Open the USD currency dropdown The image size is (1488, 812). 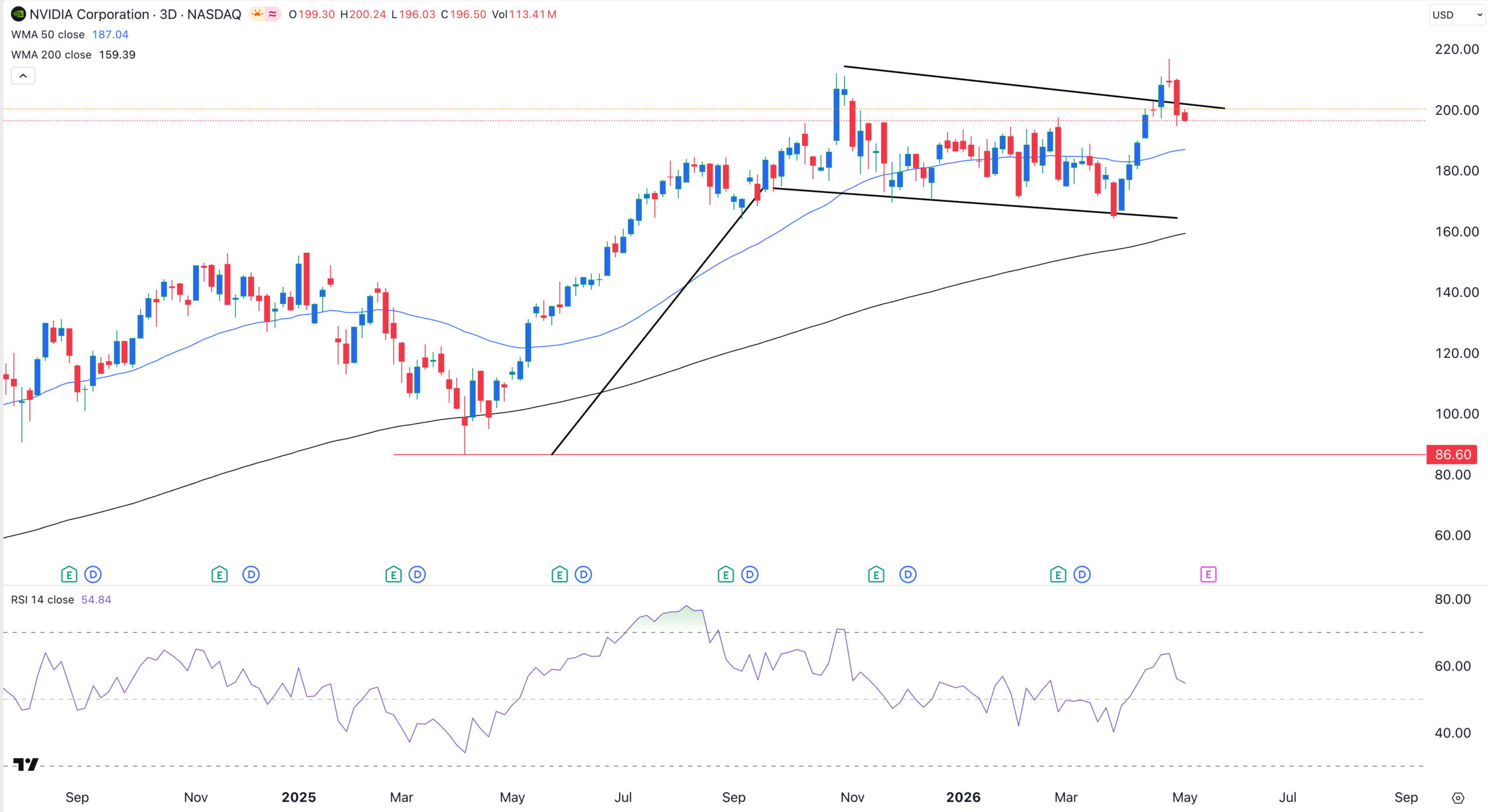[1457, 15]
